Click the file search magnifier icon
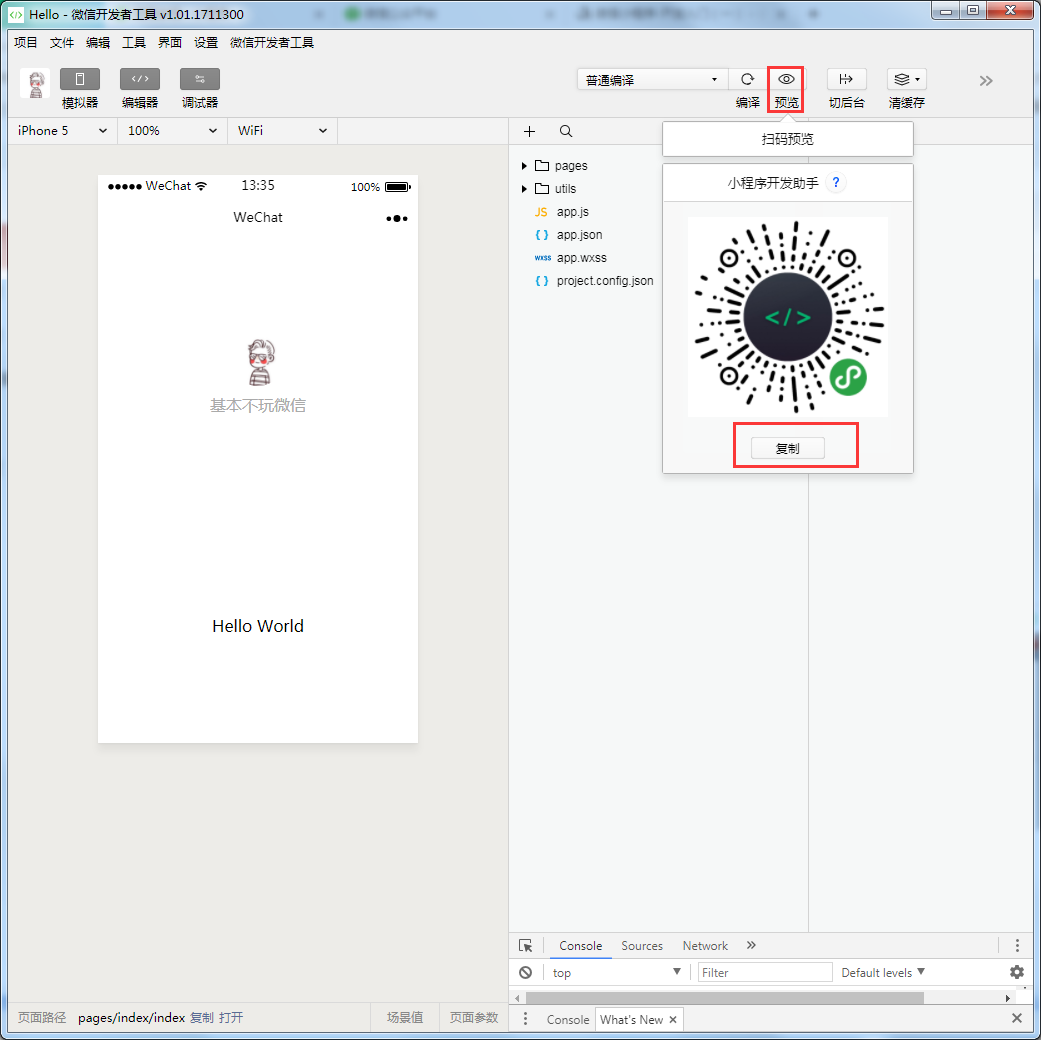 pos(566,131)
